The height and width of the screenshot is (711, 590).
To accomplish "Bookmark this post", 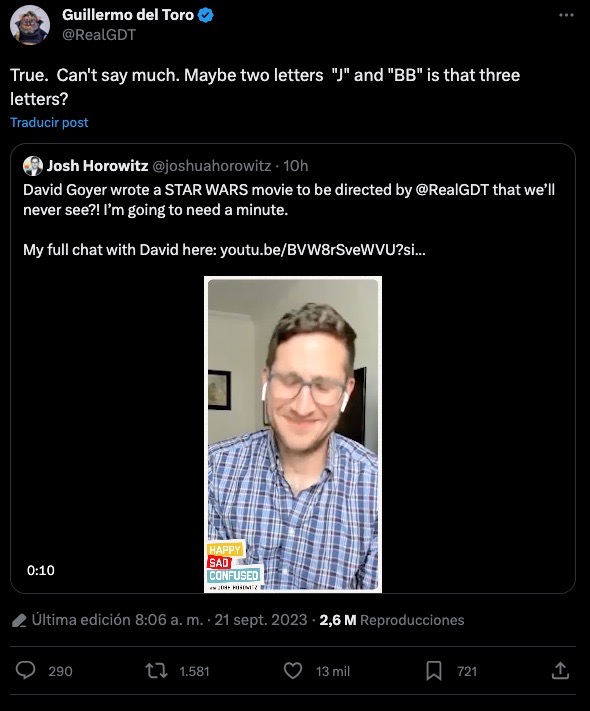I will (434, 671).
